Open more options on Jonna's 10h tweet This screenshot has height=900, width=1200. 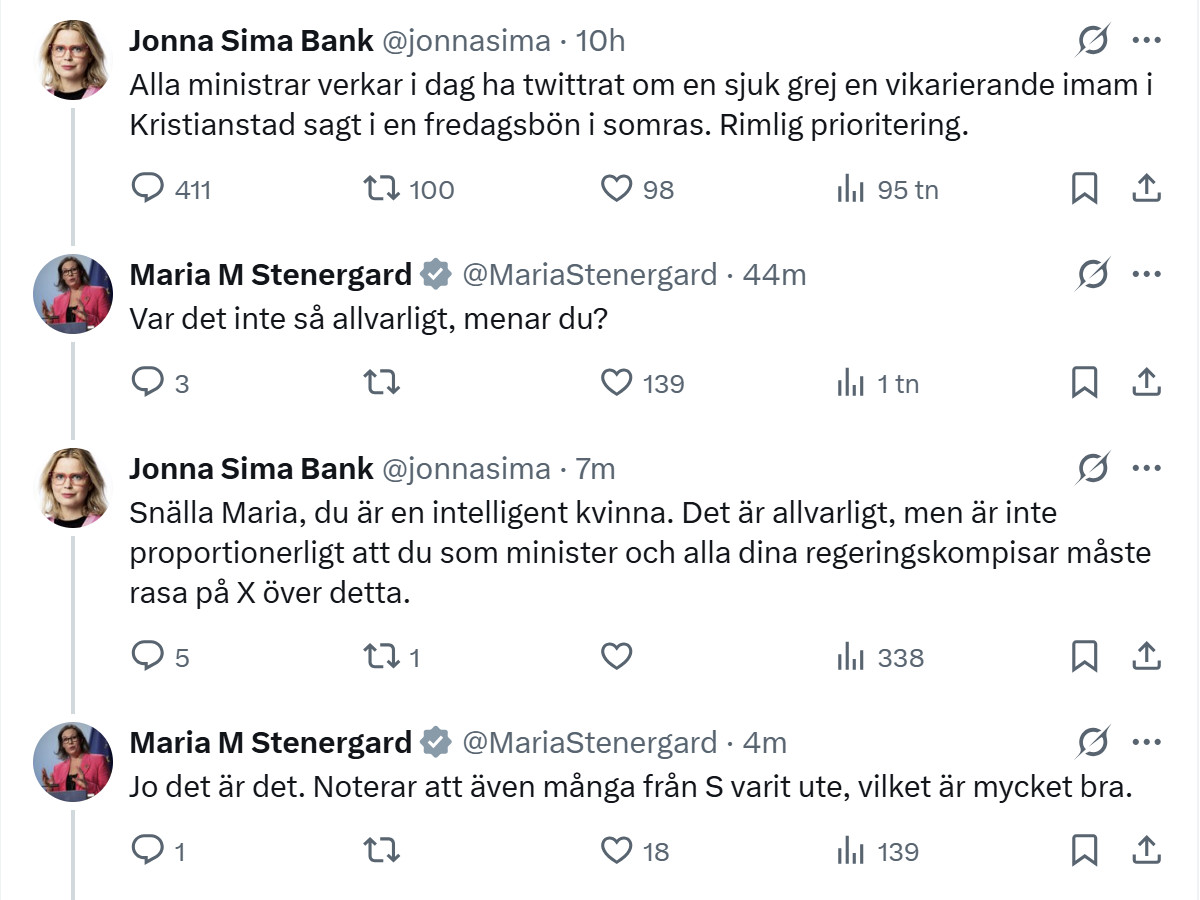click(x=1145, y=41)
